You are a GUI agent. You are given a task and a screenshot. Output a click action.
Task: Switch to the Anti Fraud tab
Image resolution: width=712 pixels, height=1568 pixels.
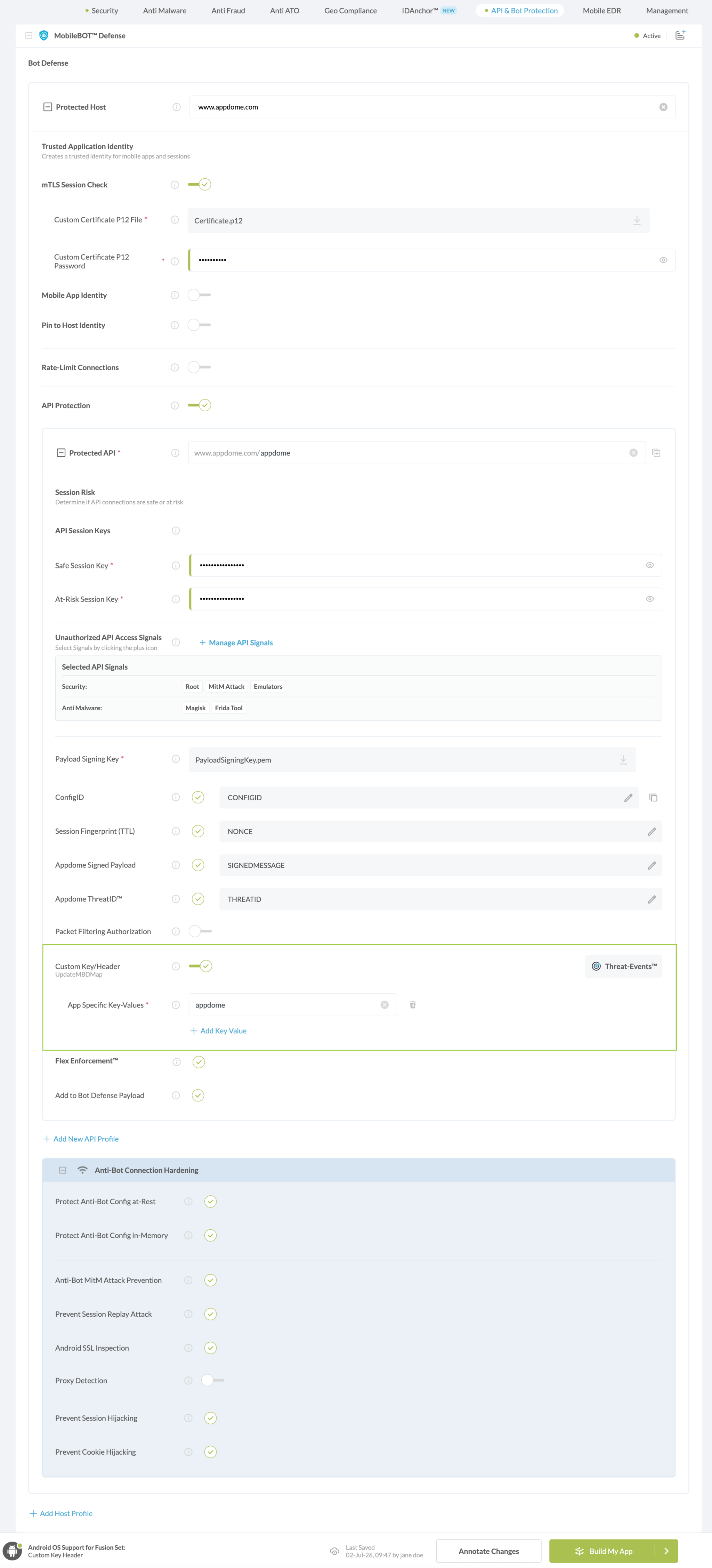[x=228, y=10]
